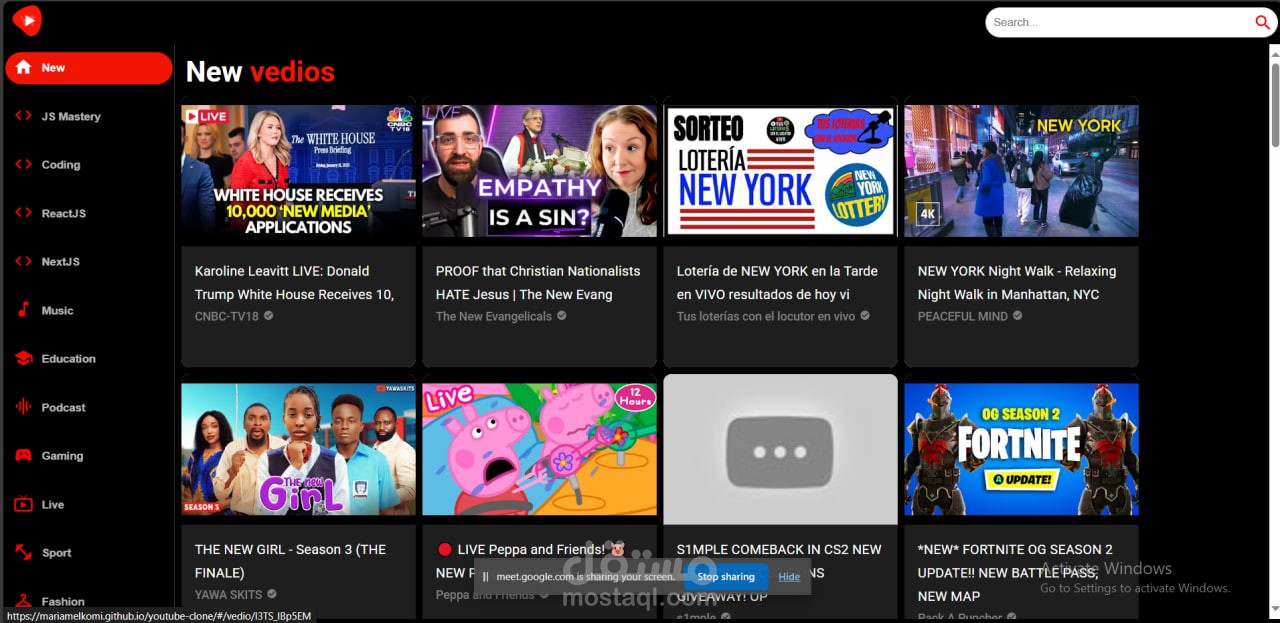1280x623 pixels.
Task: Click the Gaming controller icon
Action: (23, 455)
